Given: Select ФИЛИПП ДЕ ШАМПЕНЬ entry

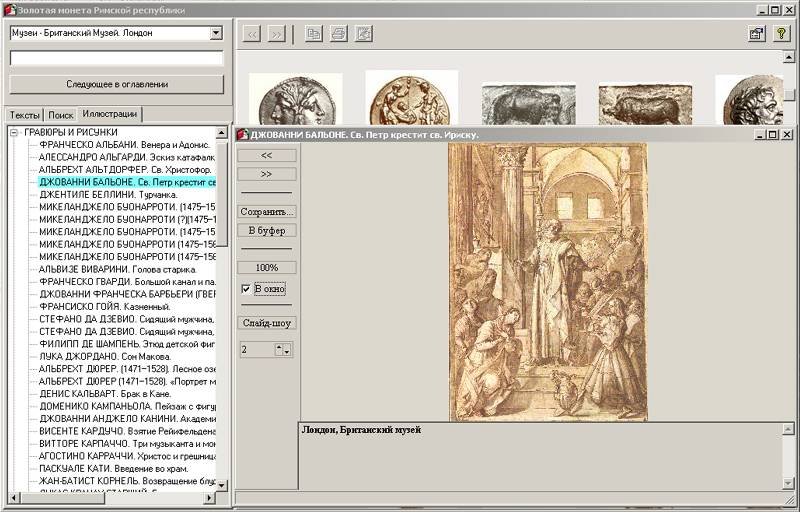Looking at the screenshot, I should click(x=127, y=344).
